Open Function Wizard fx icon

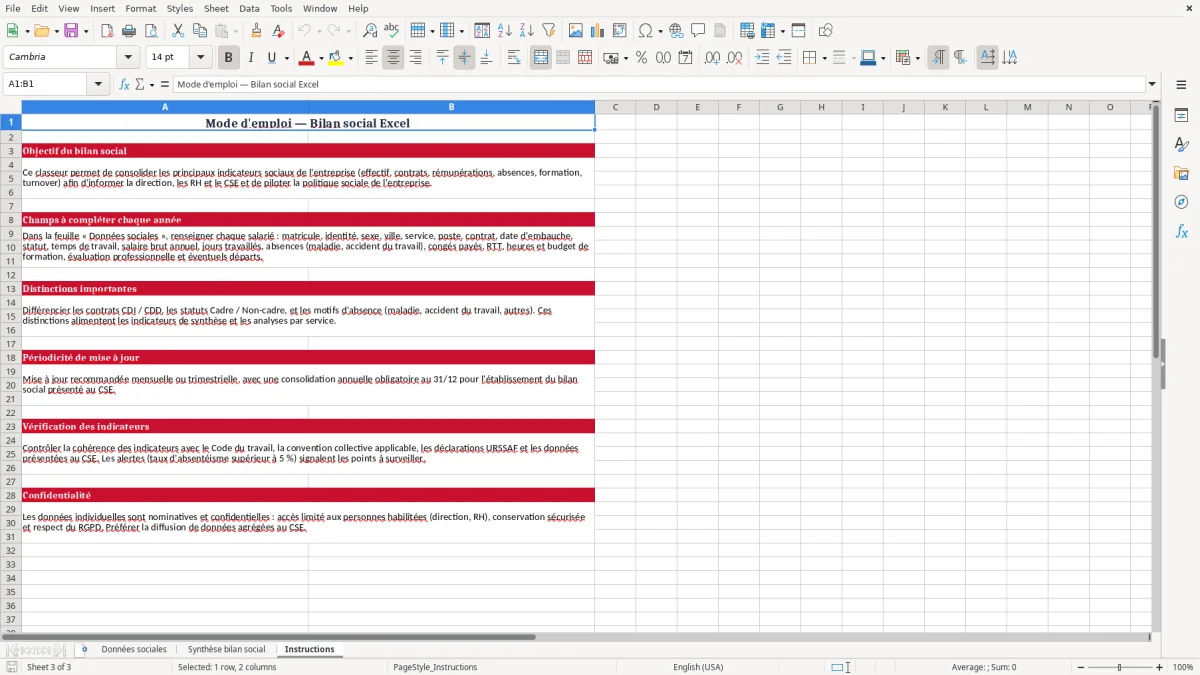(125, 84)
